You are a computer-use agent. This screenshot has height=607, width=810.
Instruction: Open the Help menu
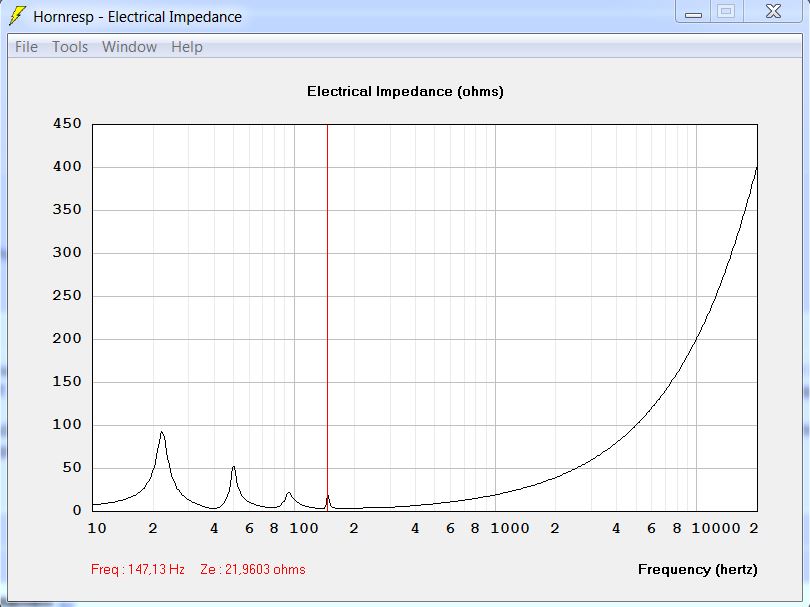[x=187, y=47]
